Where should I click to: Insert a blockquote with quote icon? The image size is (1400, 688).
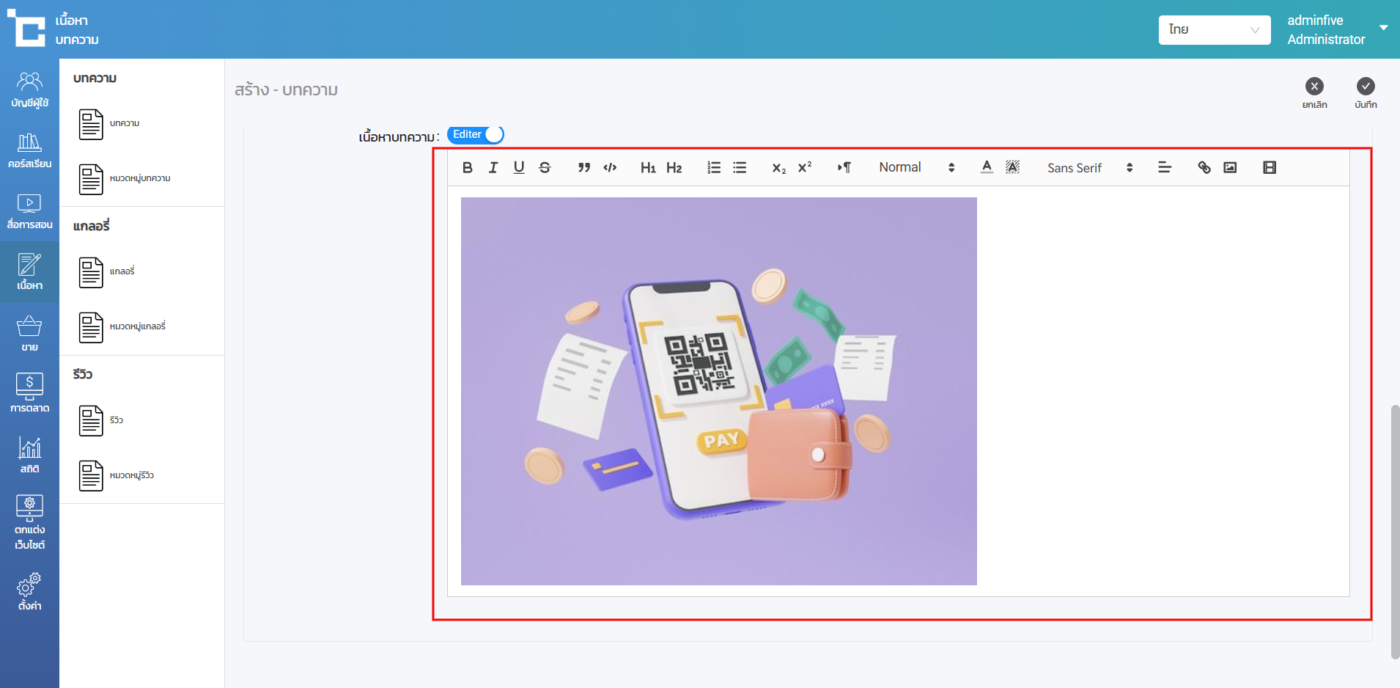584,168
